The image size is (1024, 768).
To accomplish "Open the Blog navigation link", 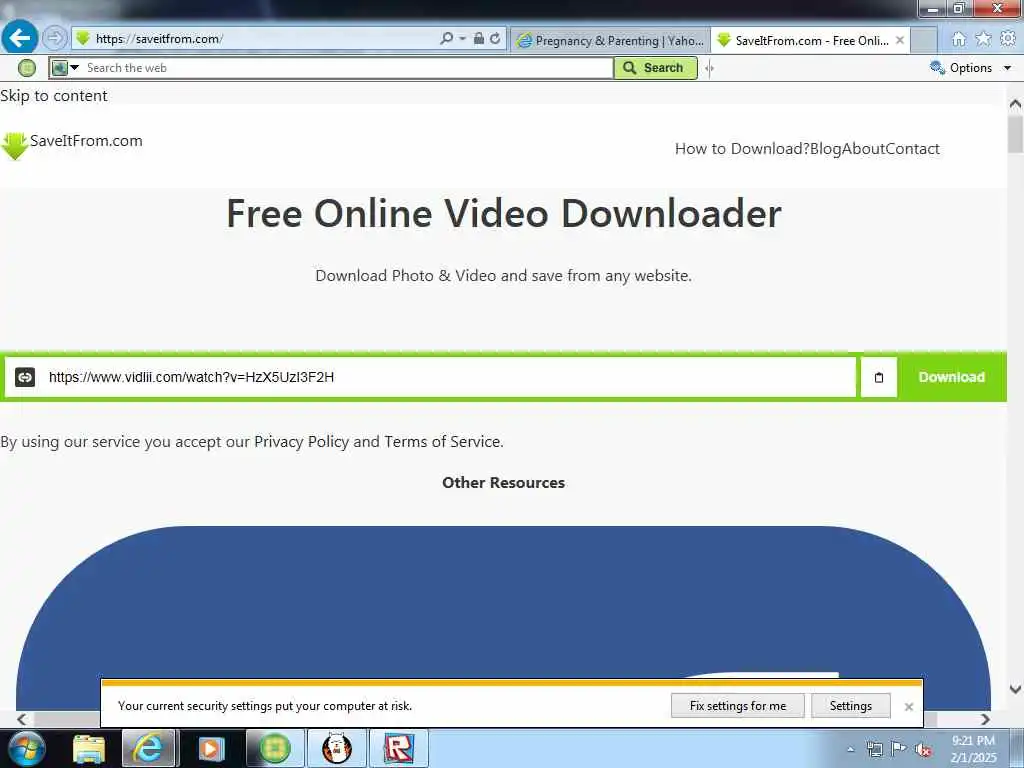I will coord(825,149).
